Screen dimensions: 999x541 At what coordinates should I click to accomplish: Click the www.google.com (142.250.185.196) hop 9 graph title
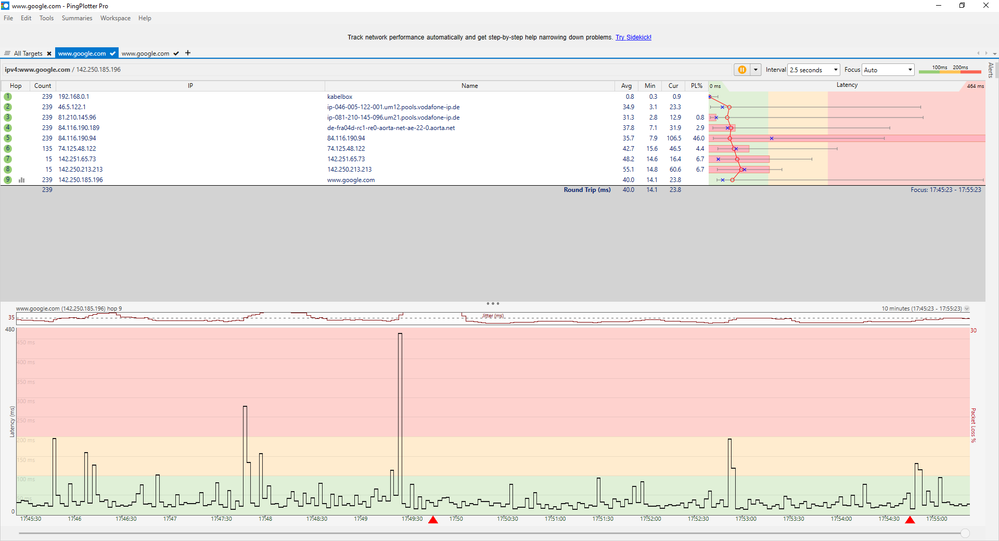pos(69,308)
